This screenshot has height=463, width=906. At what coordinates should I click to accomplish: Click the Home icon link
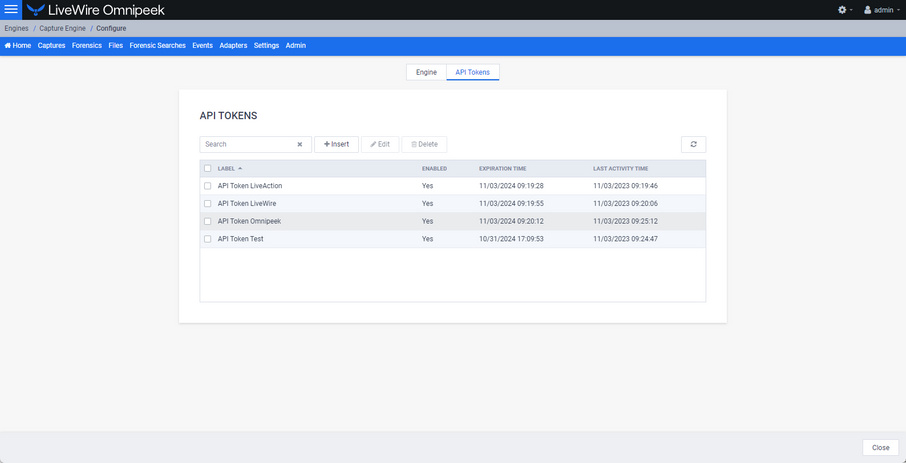tap(18, 46)
